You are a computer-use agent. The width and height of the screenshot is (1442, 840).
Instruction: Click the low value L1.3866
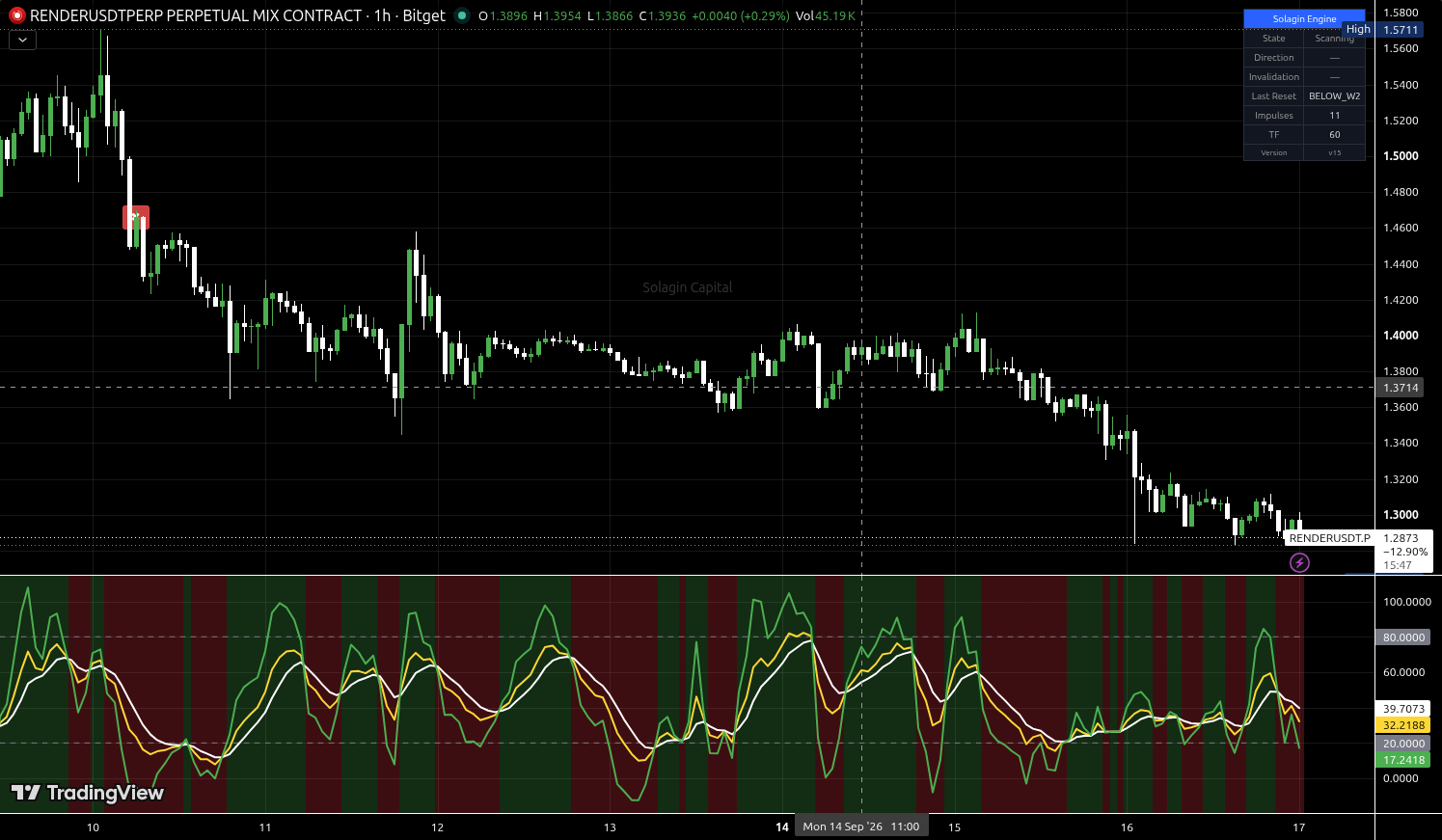point(611,16)
